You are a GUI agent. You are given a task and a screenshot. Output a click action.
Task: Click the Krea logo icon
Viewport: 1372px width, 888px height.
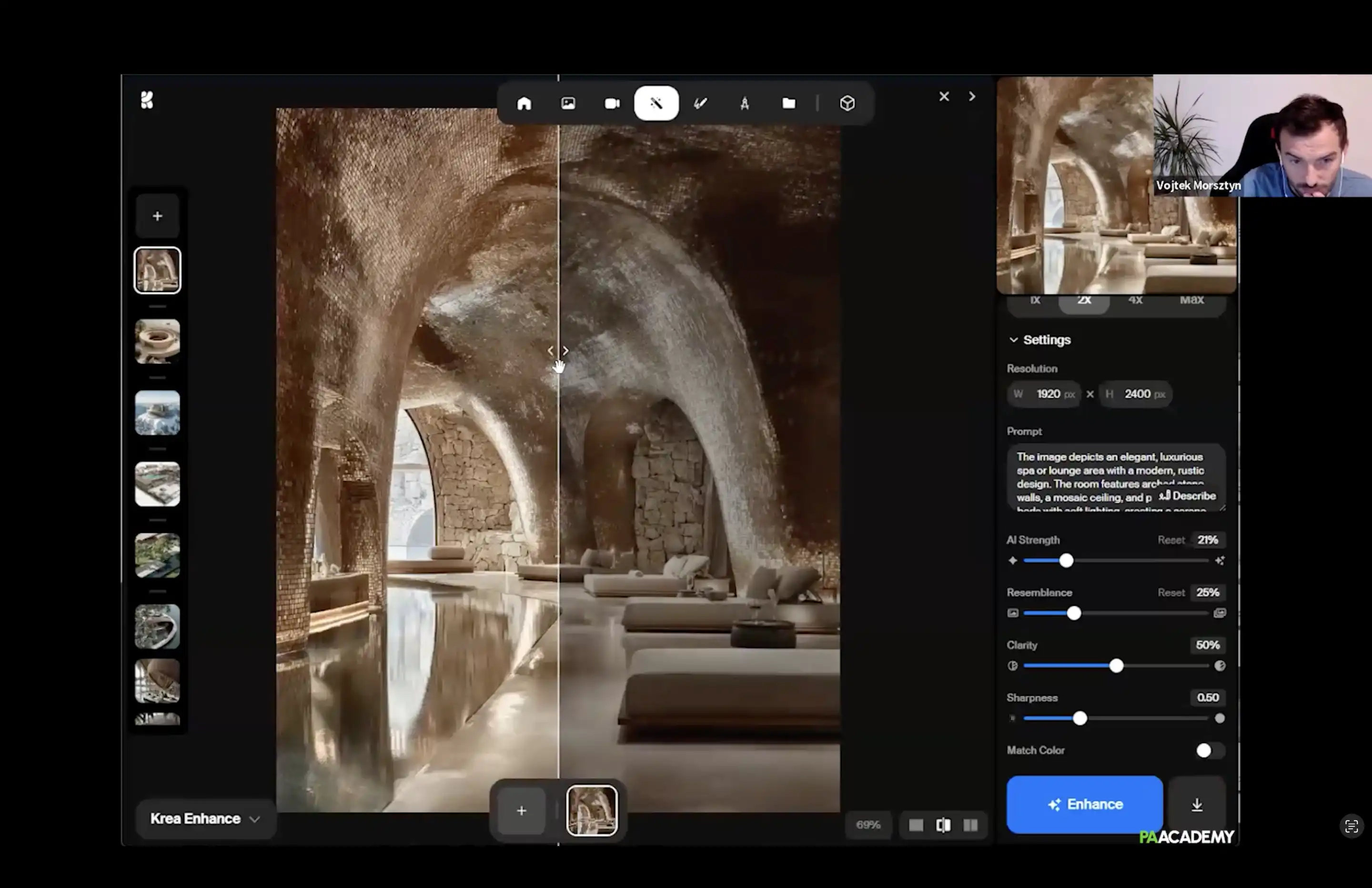pyautogui.click(x=148, y=101)
